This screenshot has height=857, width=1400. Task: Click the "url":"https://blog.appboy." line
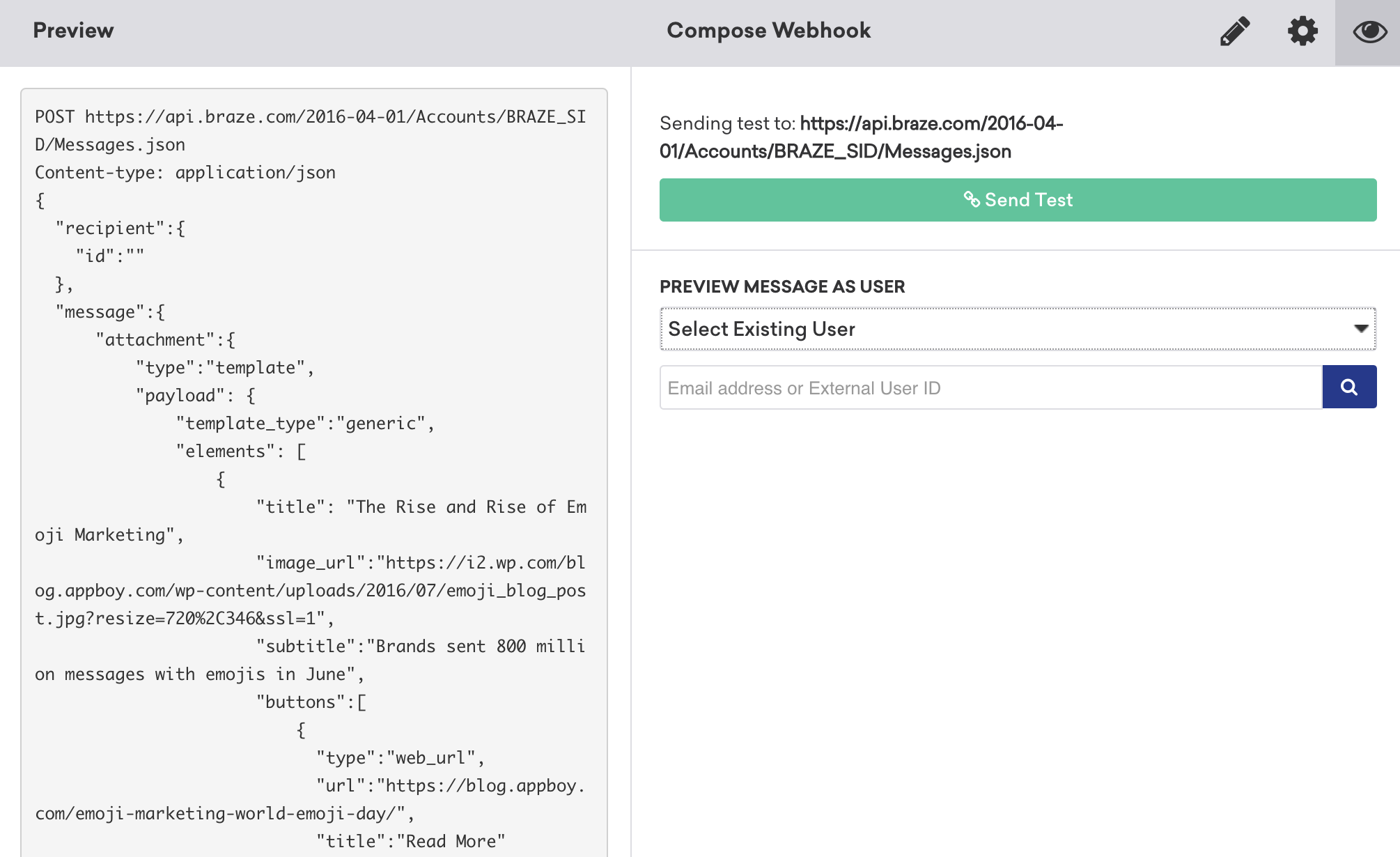pyautogui.click(x=311, y=799)
